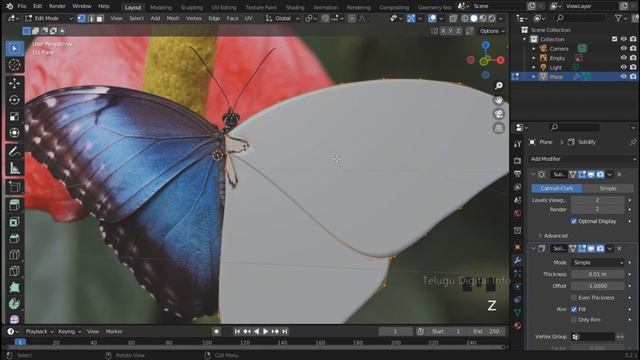Switch orthographic/perspective grid icon
640x360 pixels.
click(498, 128)
